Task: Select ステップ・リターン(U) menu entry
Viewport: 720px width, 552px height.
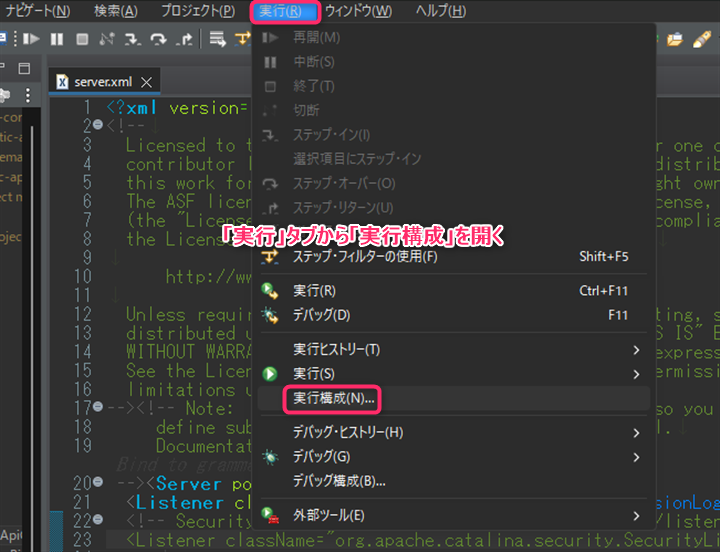Action: click(x=454, y=208)
